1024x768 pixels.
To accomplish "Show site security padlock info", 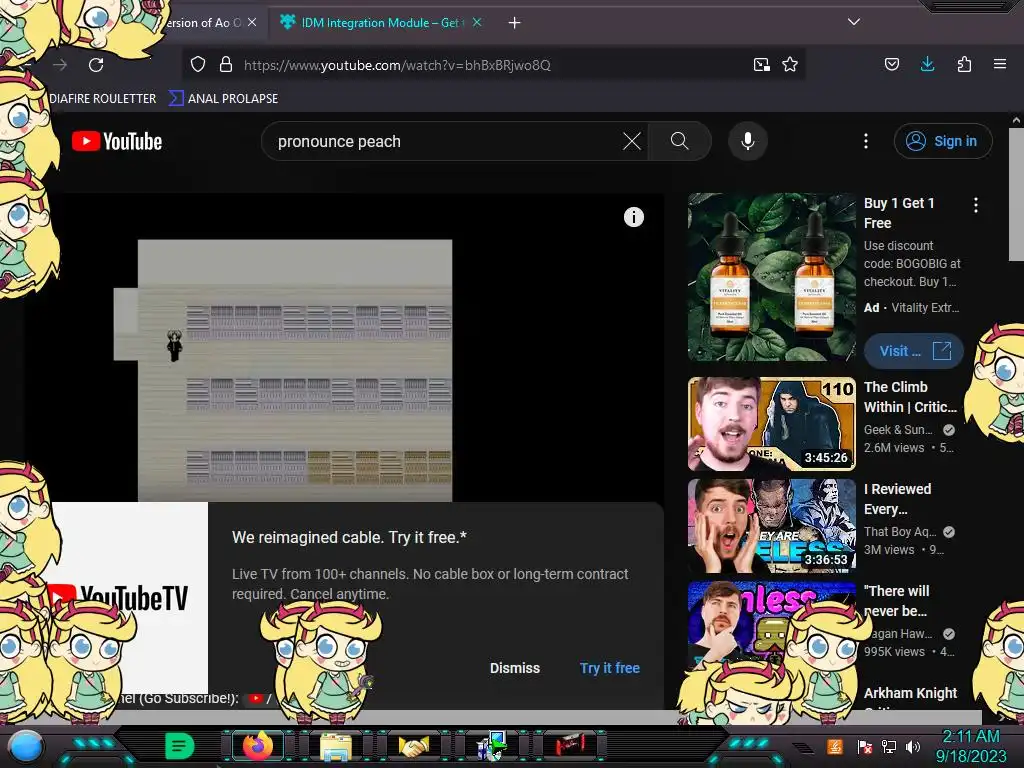I will pos(226,65).
